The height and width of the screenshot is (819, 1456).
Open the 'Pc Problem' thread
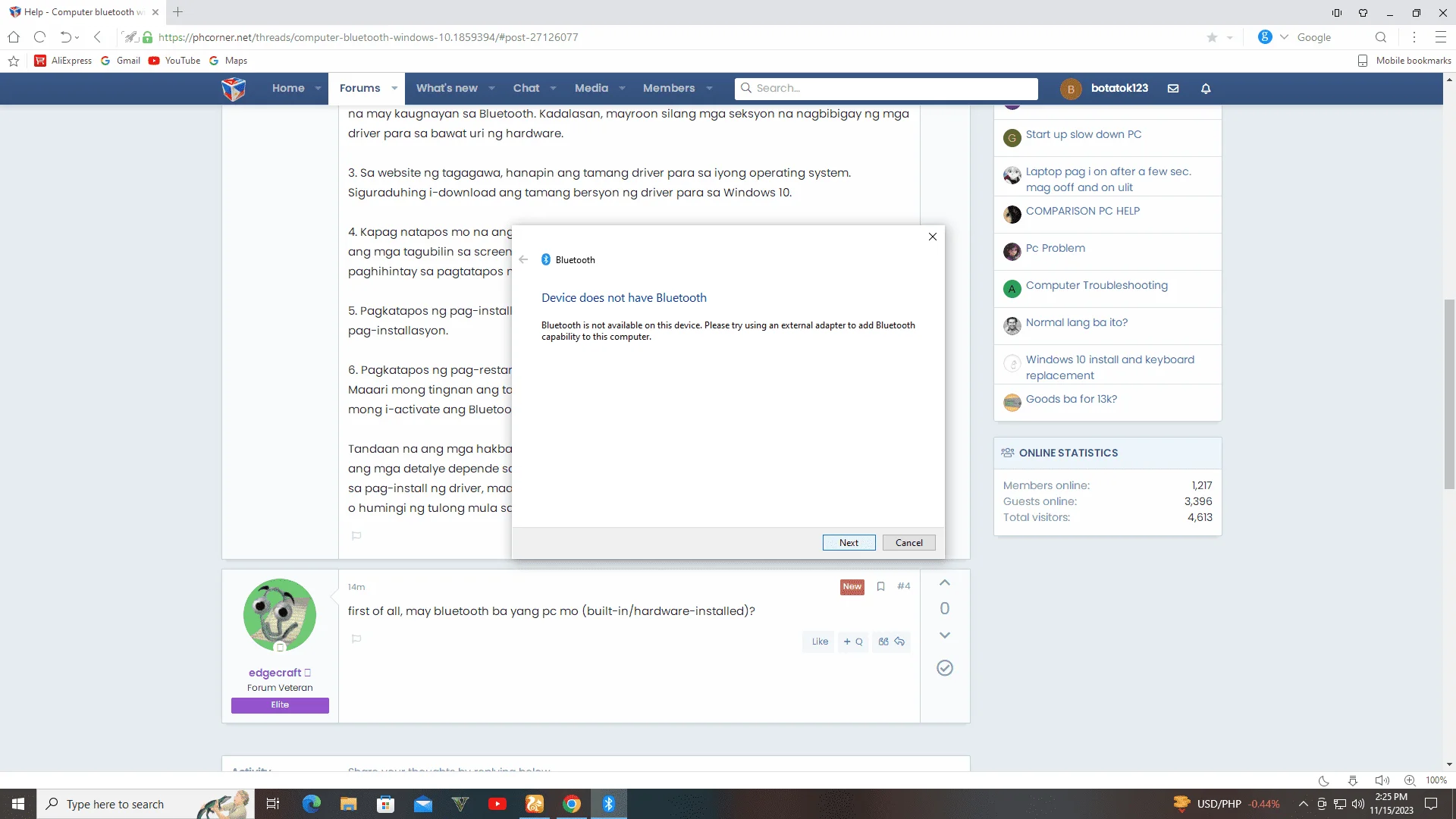click(x=1055, y=249)
